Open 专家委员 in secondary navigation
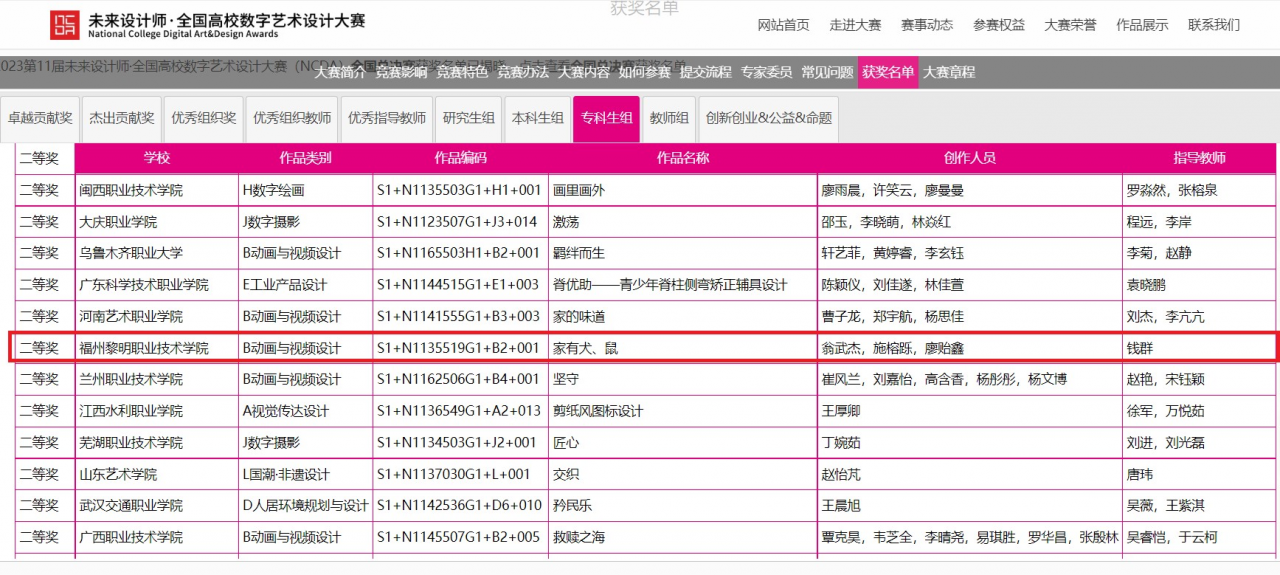This screenshot has width=1280, height=575. click(766, 72)
